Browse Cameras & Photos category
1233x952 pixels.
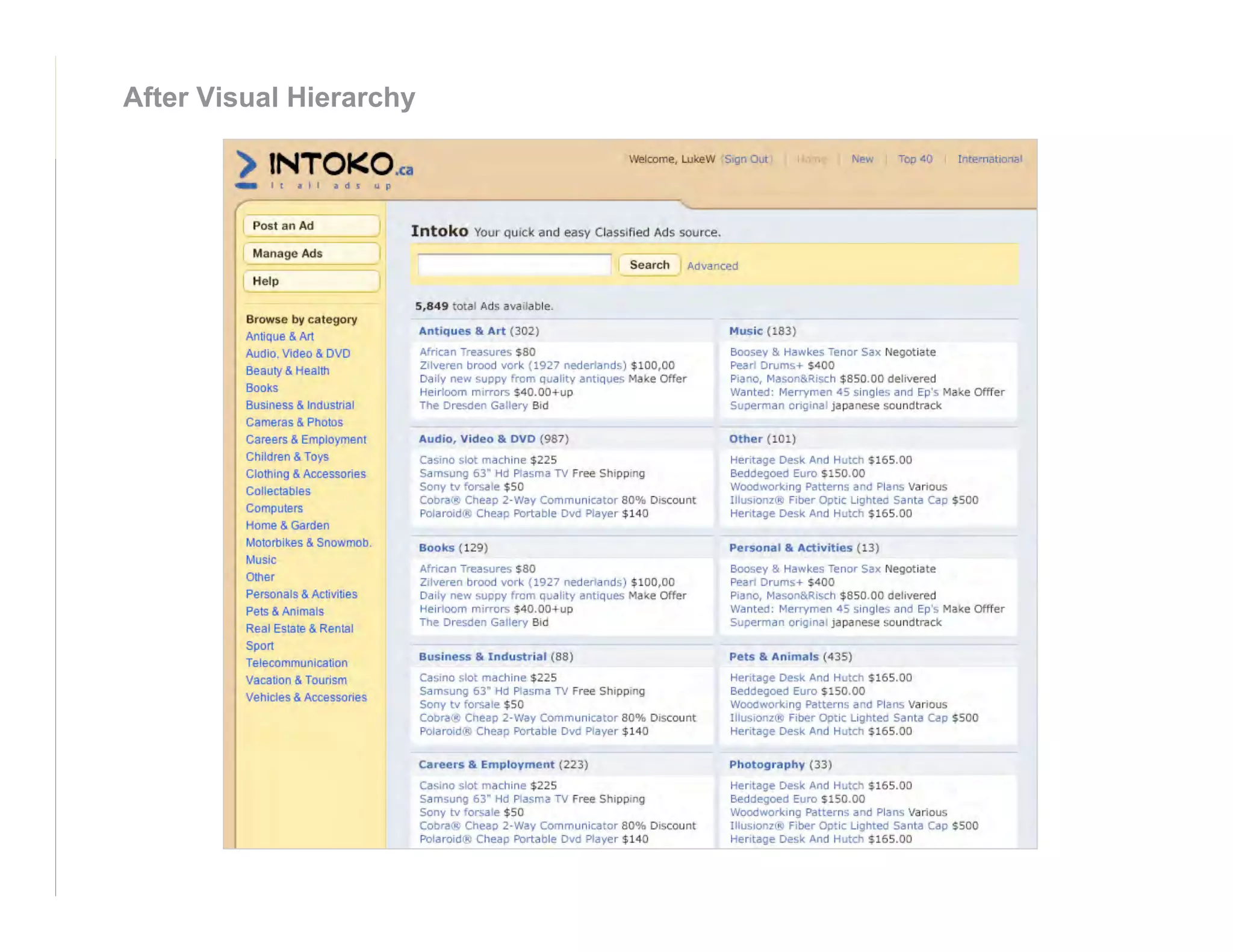tap(294, 422)
